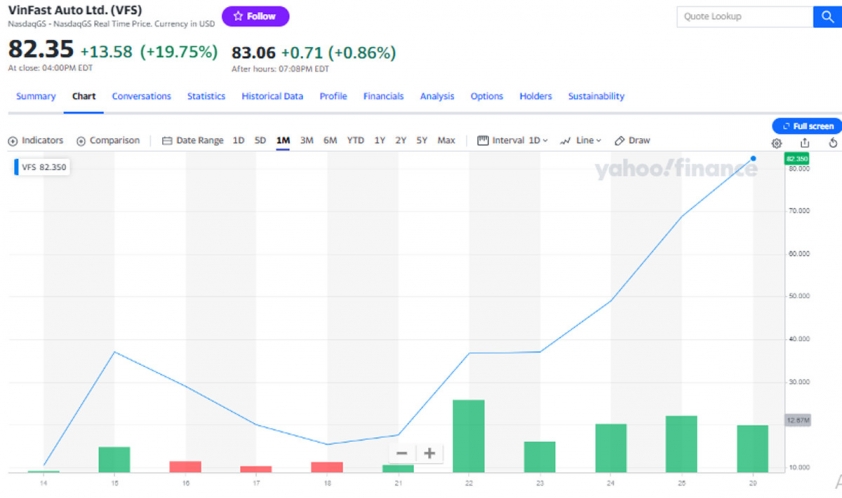Click the VFS 82.350 legend label
This screenshot has width=842, height=498.
click(41, 167)
